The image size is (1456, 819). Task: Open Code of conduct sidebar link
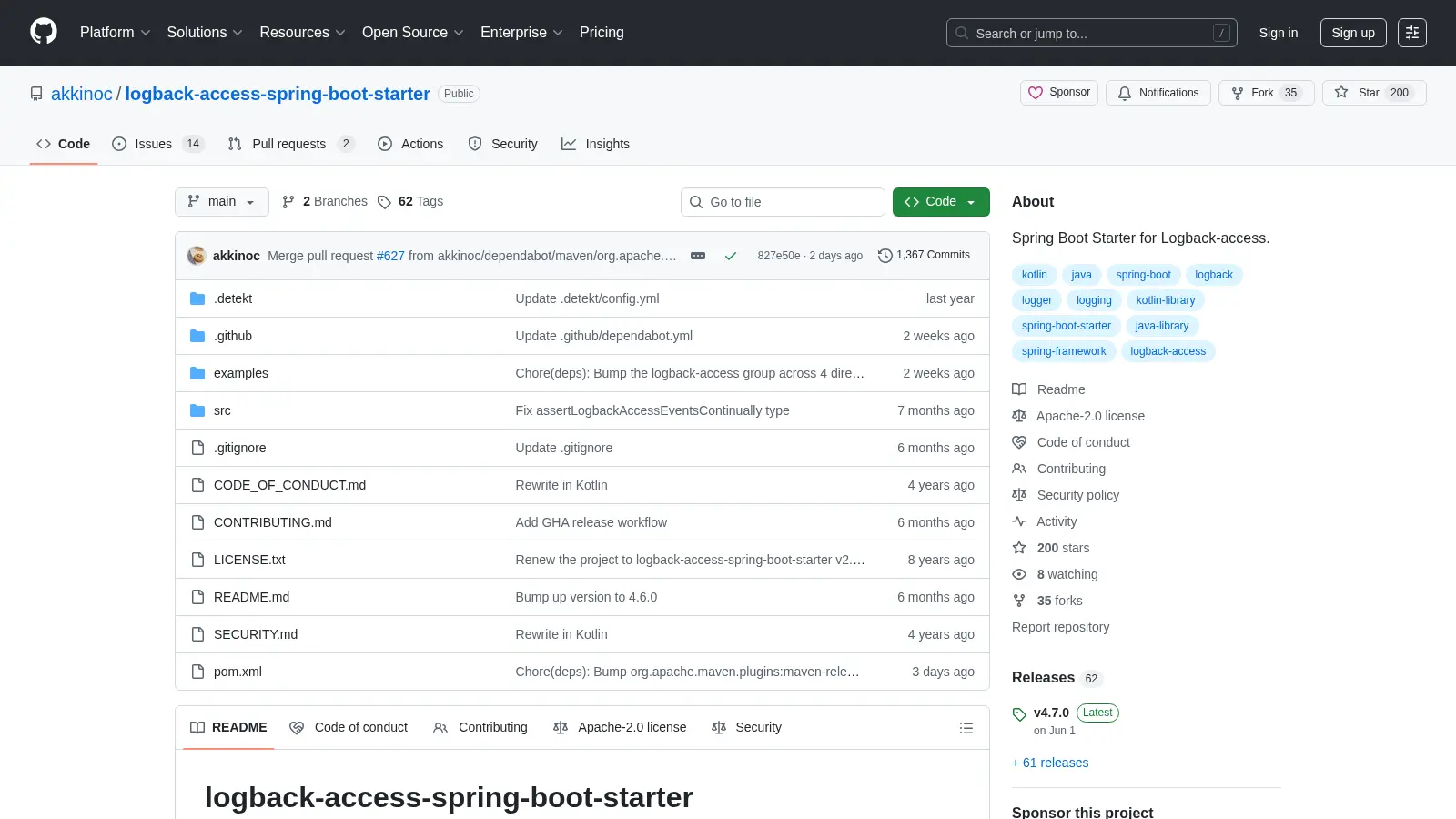point(1071,442)
